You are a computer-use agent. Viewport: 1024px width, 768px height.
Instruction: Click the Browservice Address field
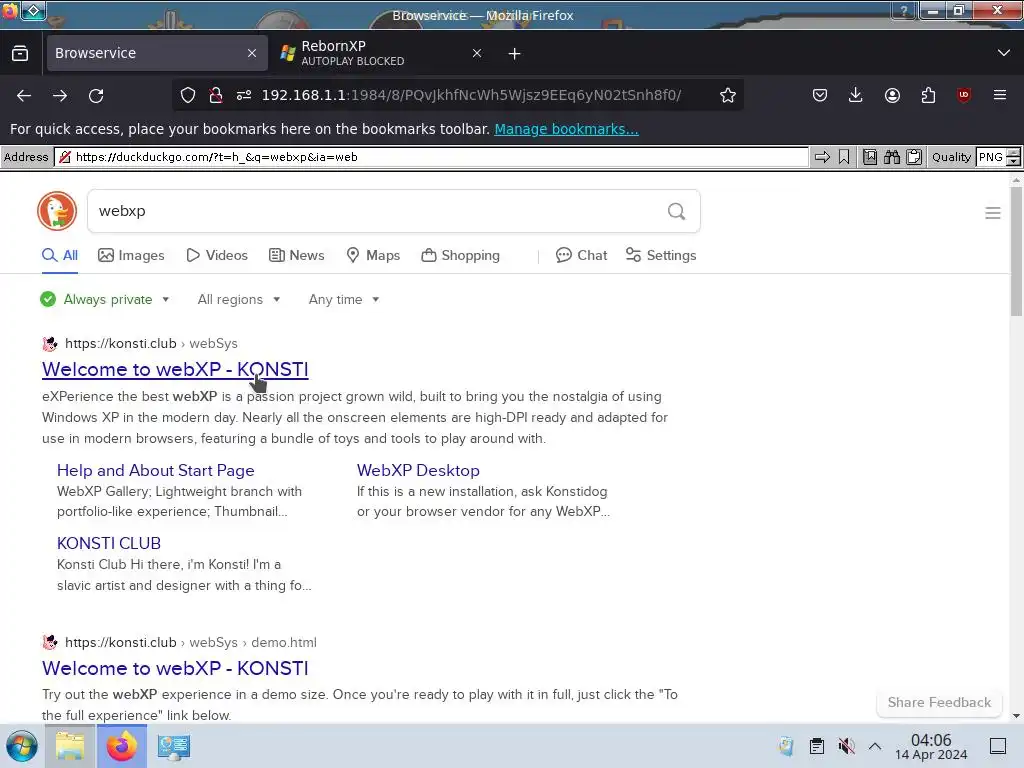(x=431, y=157)
